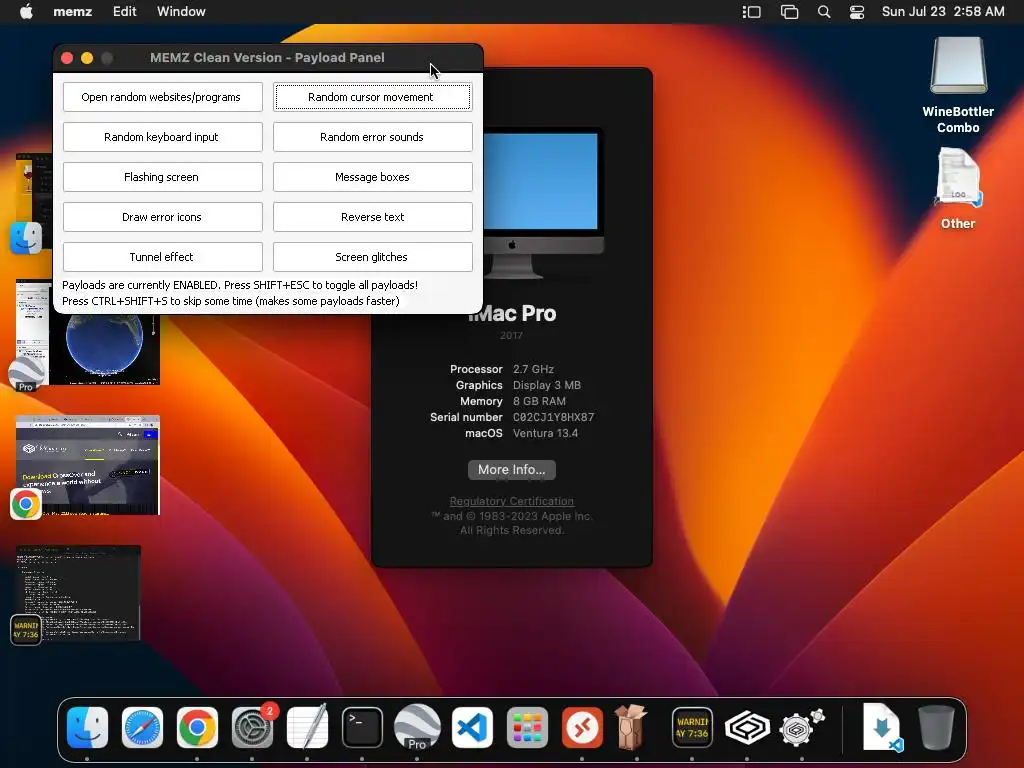Open TextEdit notepad icon in dock
1024x768 pixels.
tap(308, 727)
